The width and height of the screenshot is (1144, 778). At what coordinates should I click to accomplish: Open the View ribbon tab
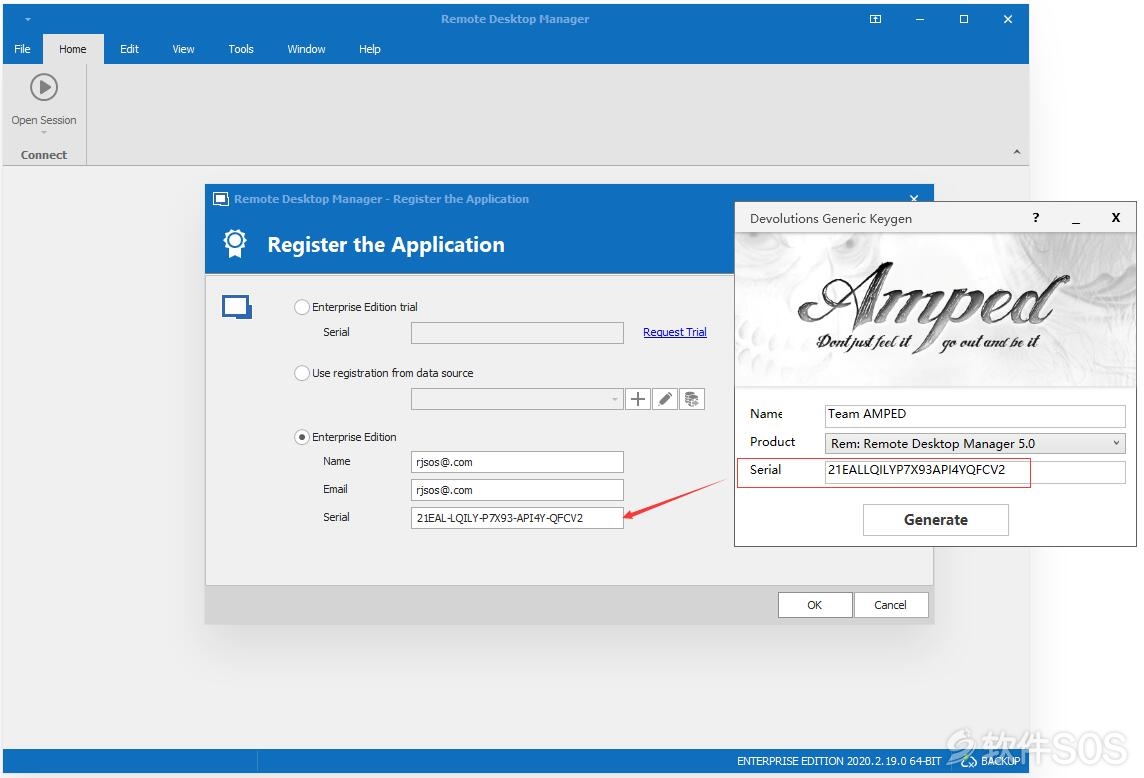(x=183, y=49)
